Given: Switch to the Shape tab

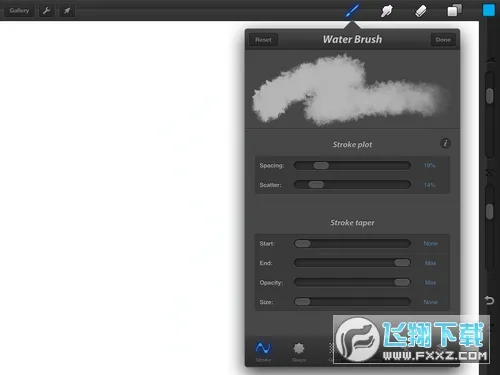Looking at the screenshot, I should [x=299, y=352].
